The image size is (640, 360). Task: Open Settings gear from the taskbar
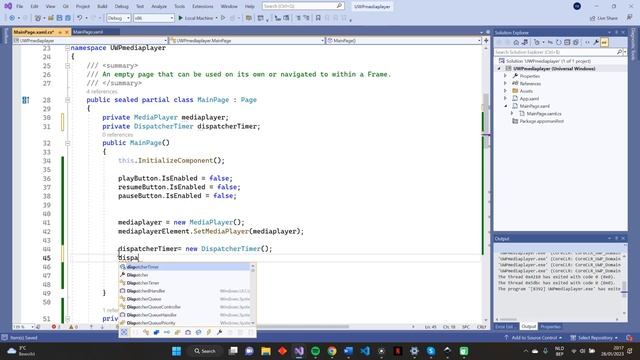coord(414,351)
